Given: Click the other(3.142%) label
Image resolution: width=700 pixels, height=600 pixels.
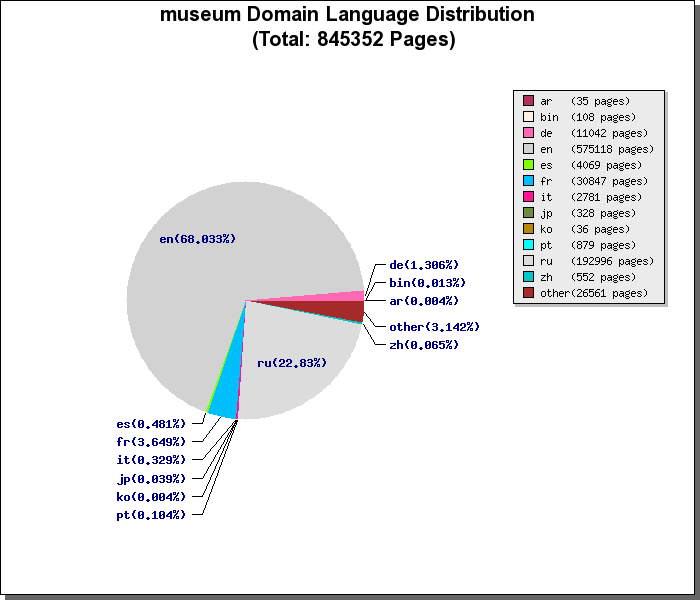Looking at the screenshot, I should [434, 327].
